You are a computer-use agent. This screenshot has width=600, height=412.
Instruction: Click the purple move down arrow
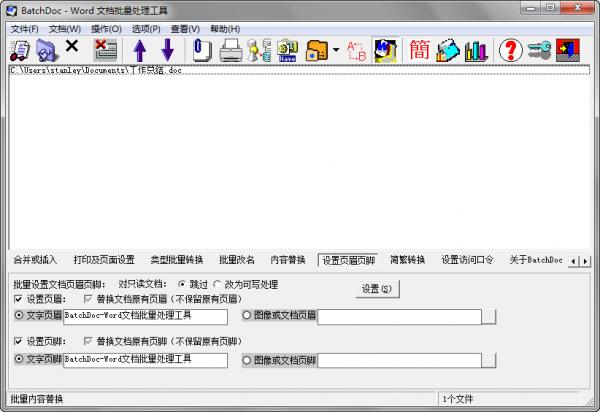(167, 49)
